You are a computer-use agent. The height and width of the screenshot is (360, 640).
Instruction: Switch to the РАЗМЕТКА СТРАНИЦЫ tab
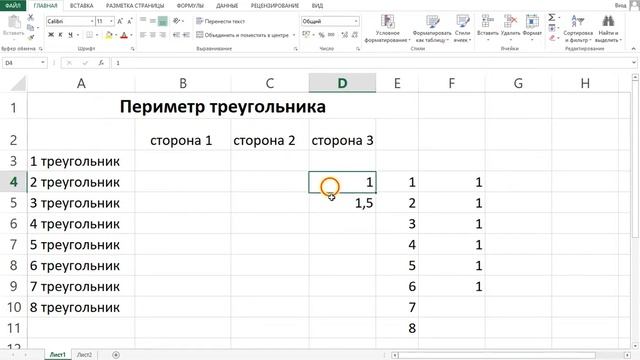135,6
